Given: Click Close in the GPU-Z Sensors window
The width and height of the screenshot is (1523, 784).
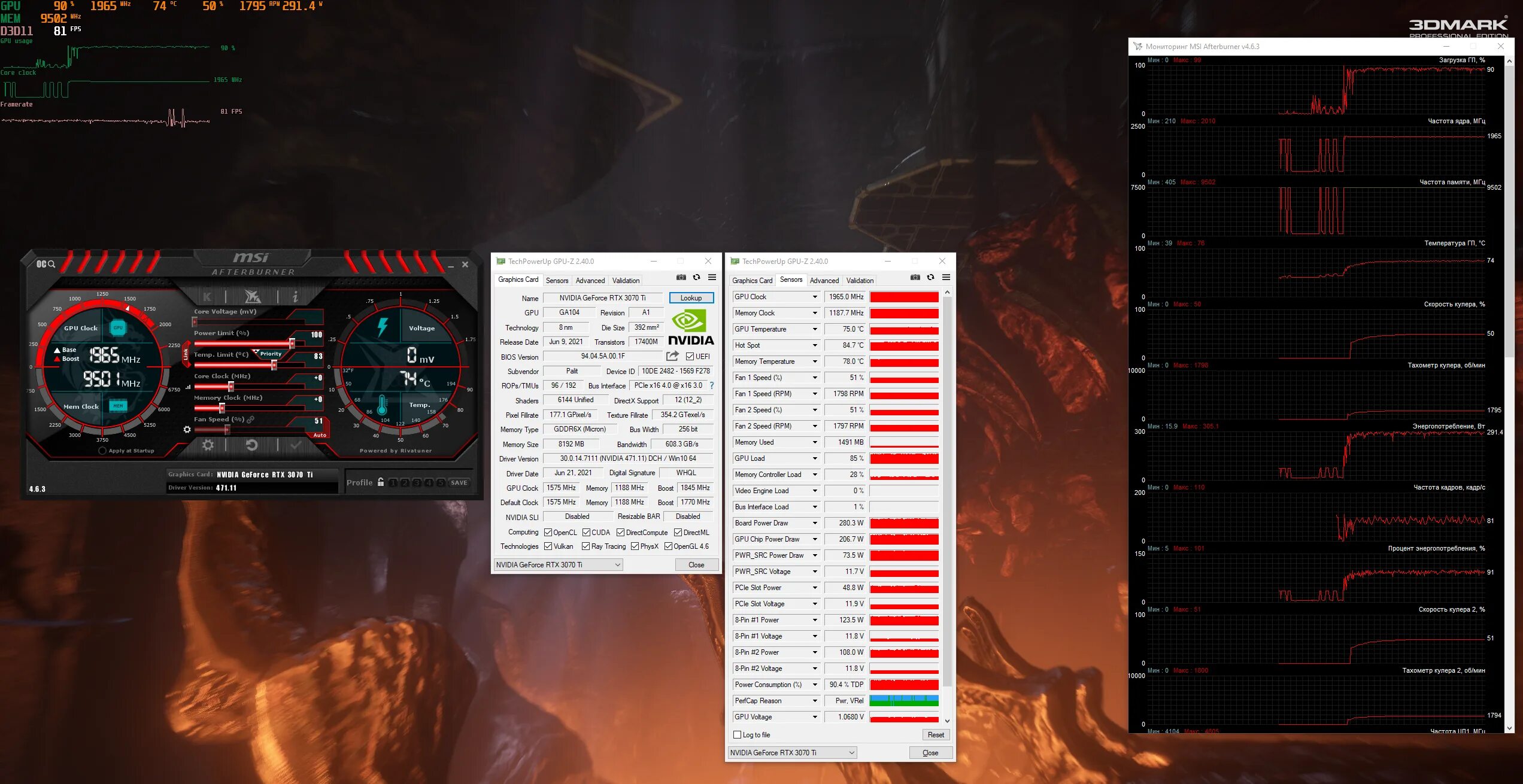Looking at the screenshot, I should [x=930, y=753].
